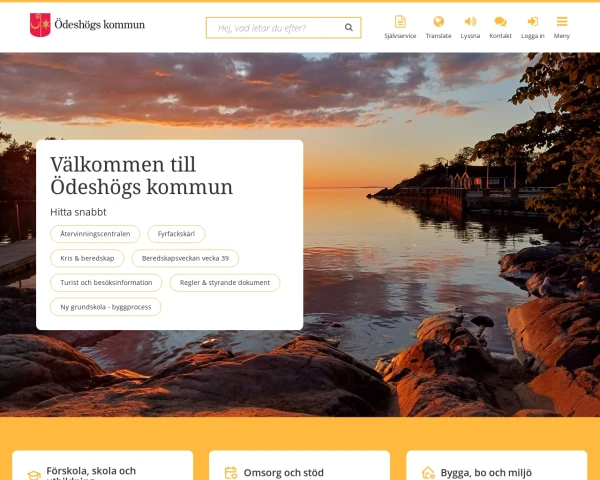Click the Logga in arrow icon
Image resolution: width=600 pixels, height=480 pixels.
533,21
